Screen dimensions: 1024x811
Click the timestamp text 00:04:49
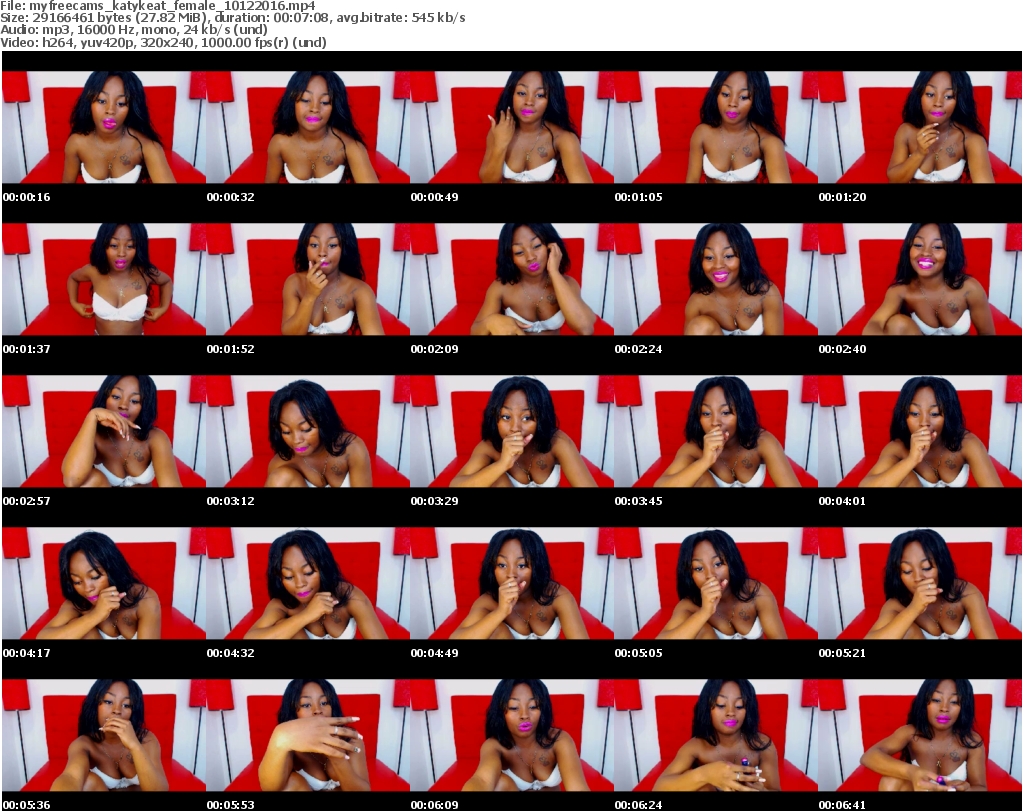pos(434,653)
